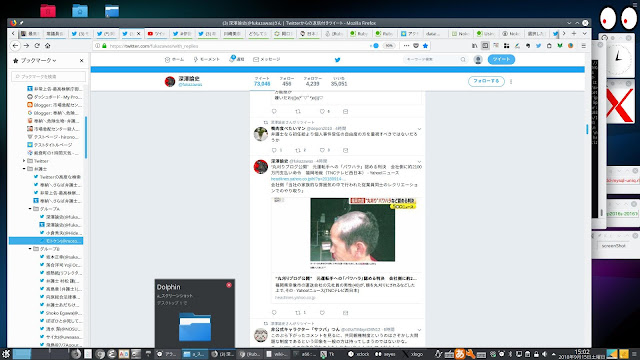Image resolution: width=640 pixels, height=360 pixels.
Task: Click the Dolphin folder preview thumbnail
Action: click(195, 327)
